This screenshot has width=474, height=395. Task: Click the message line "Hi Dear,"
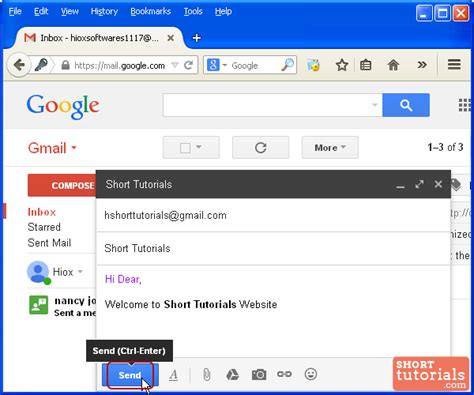(x=123, y=279)
